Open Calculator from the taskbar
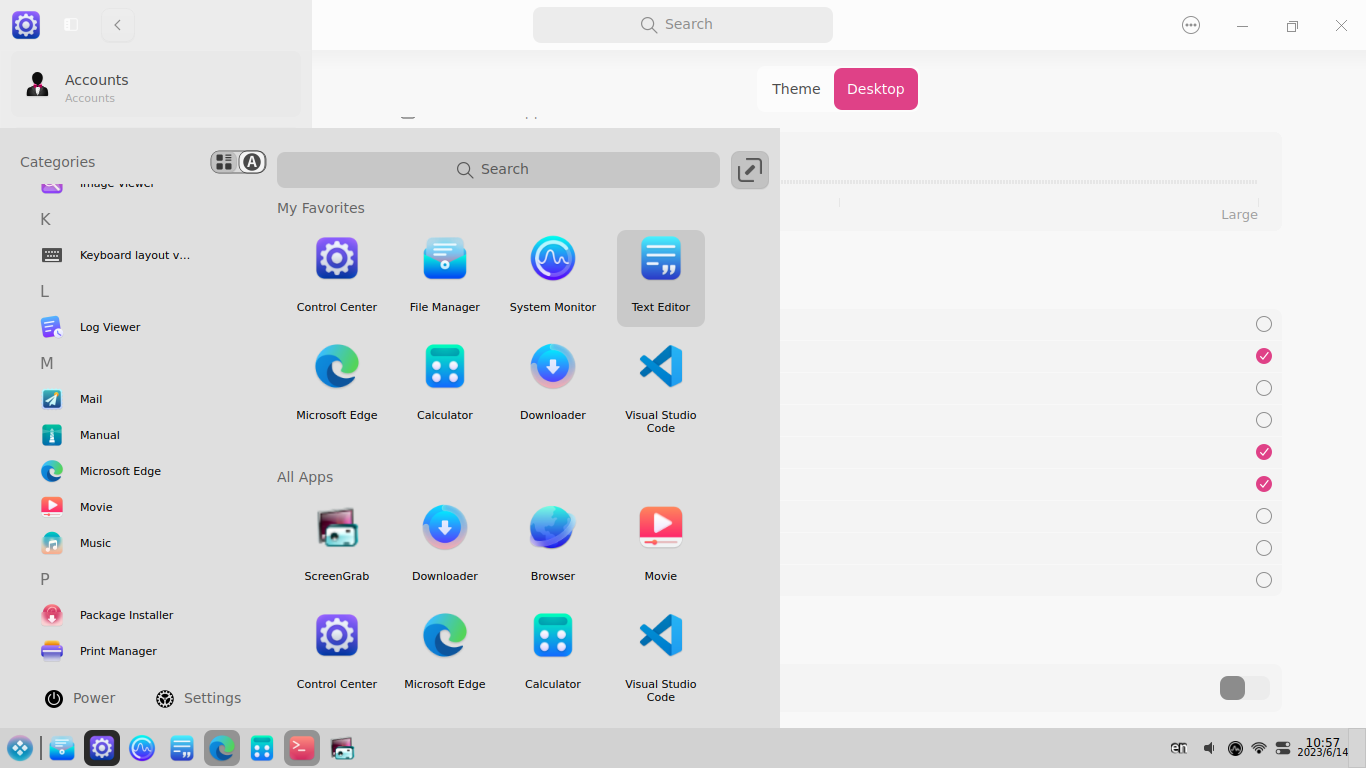Viewport: 1366px width, 768px height. pos(261,747)
